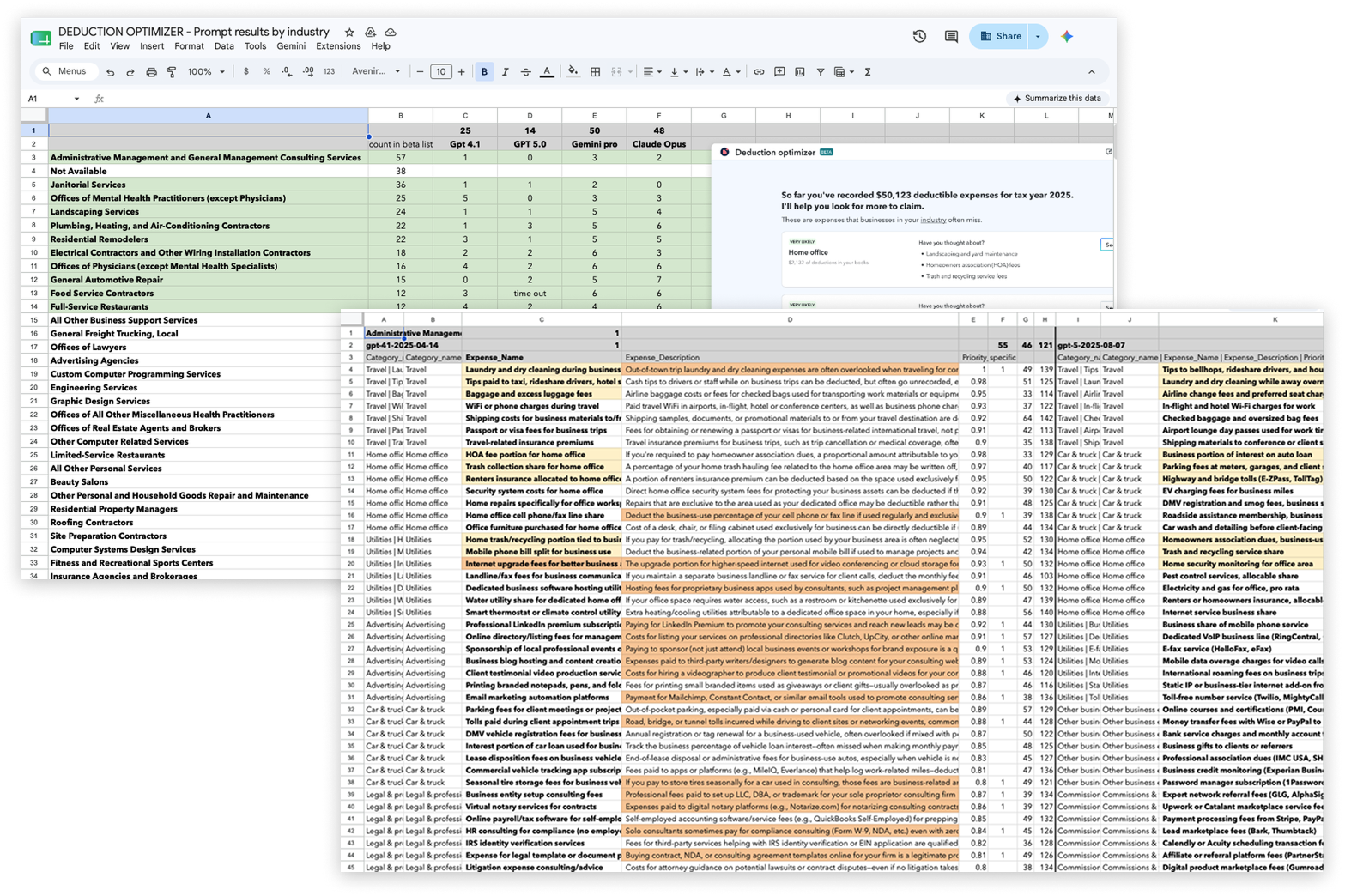Open text rotation dropdown
Viewport: 1345px width, 896px height.
coord(730,72)
